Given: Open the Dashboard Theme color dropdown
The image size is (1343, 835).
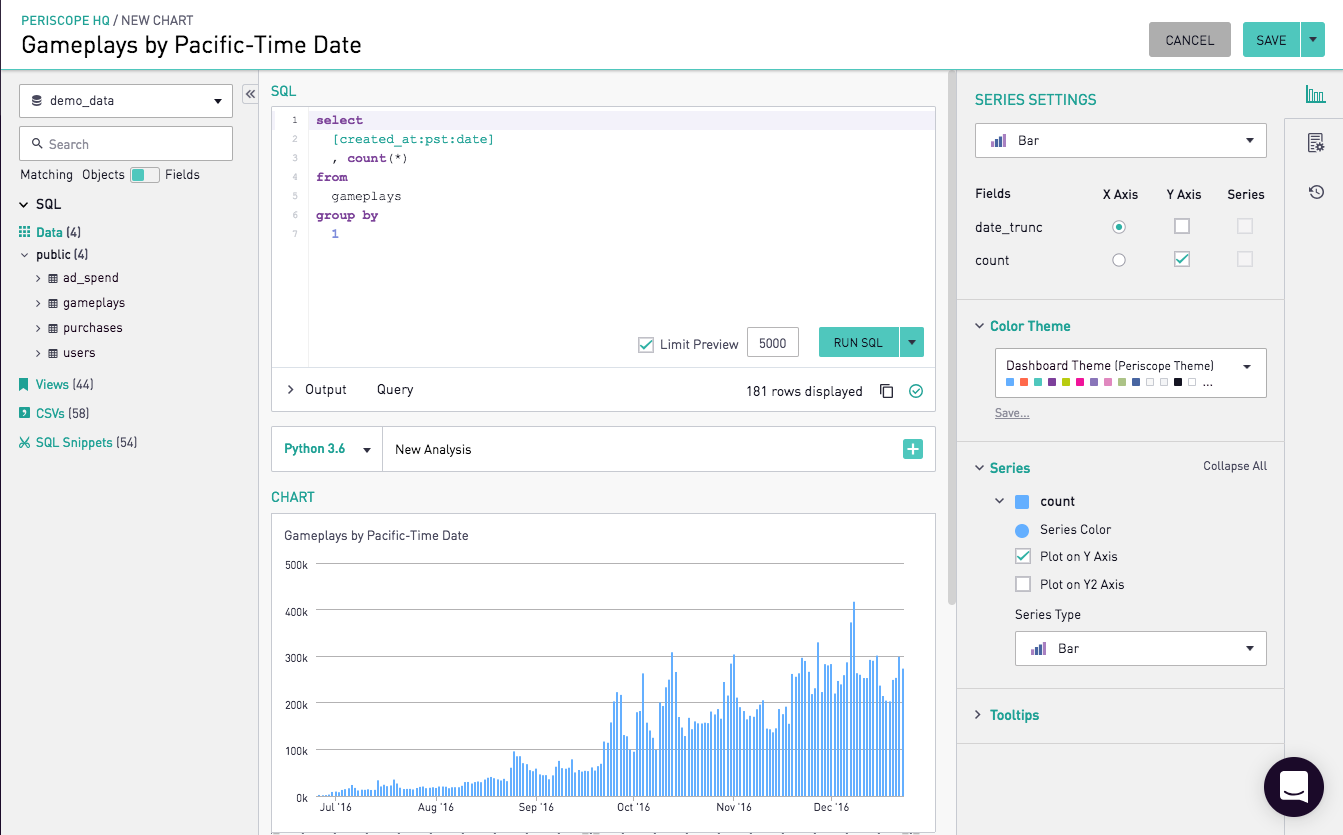Looking at the screenshot, I should coord(1131,373).
